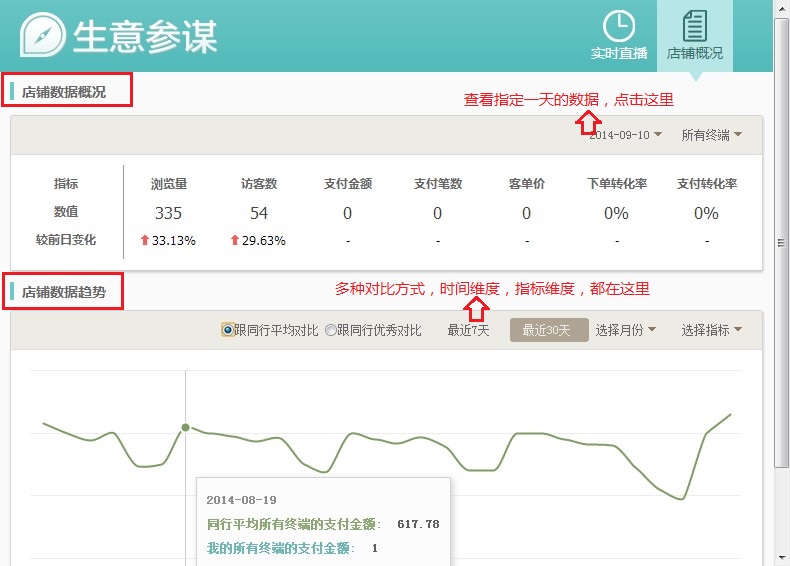The image size is (790, 566).
Task: Click the tooltip value 617.78
Action: point(418,524)
